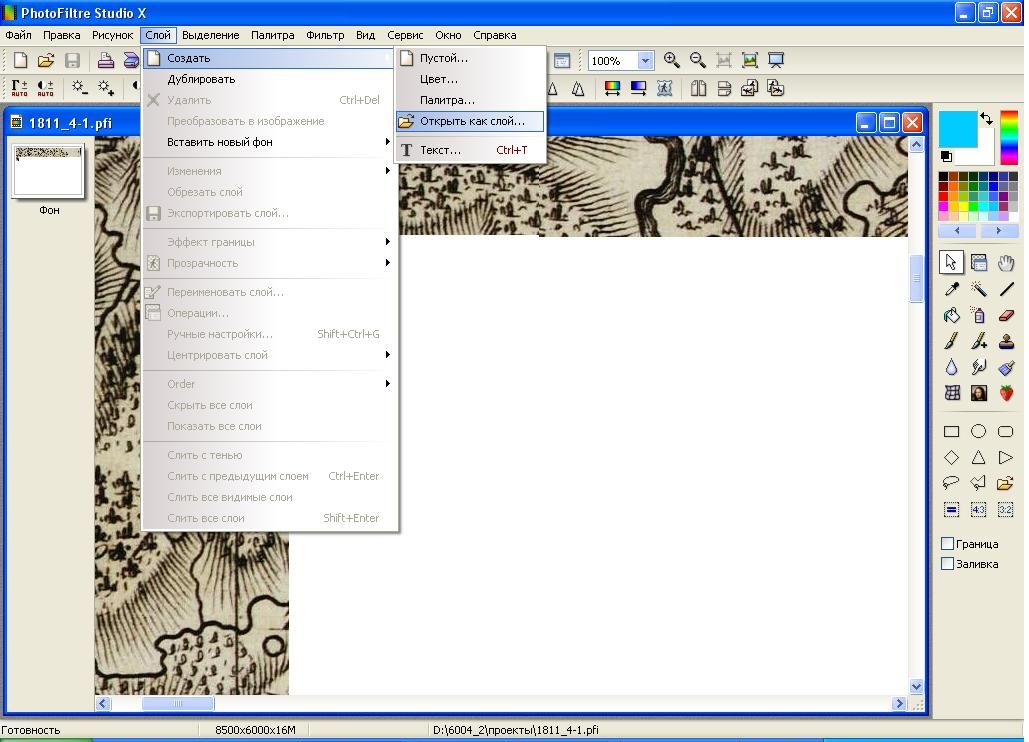Pick the Eraser tool
Viewport: 1029px width, 742px height.
pos(1006,316)
